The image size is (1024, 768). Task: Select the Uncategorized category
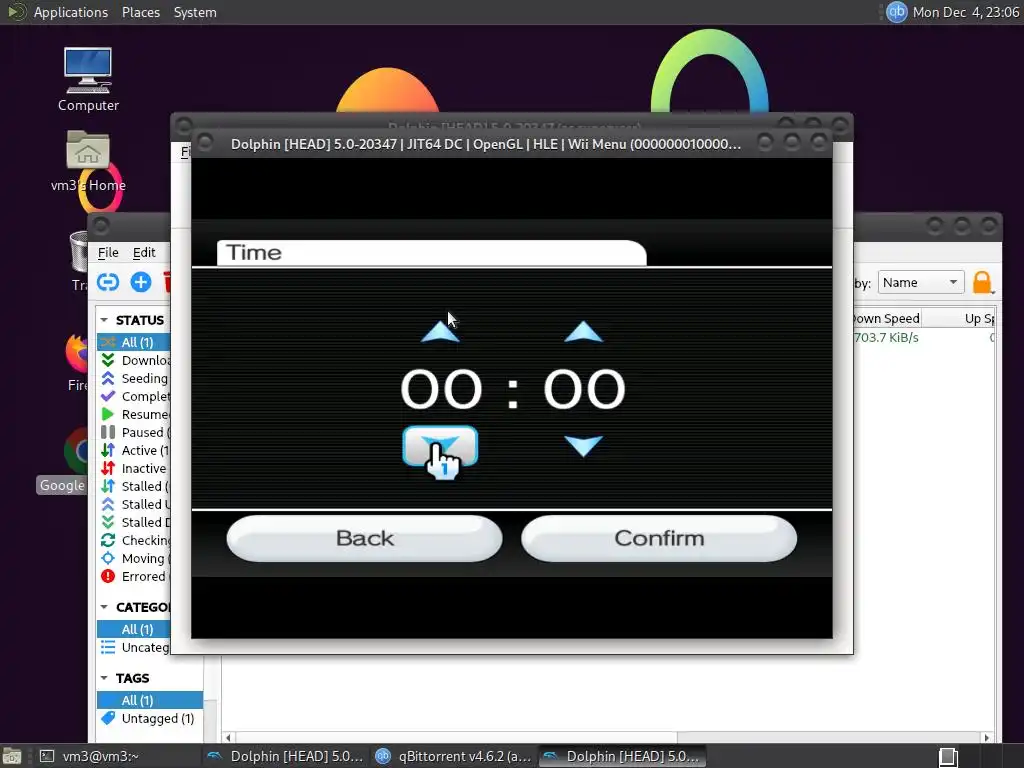(134, 648)
